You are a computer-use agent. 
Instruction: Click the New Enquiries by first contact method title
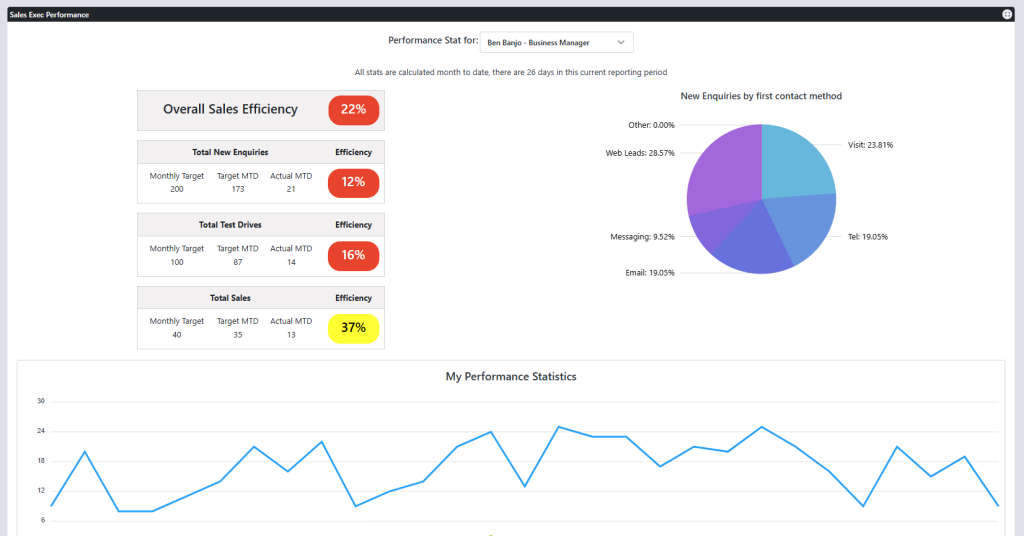pos(760,96)
